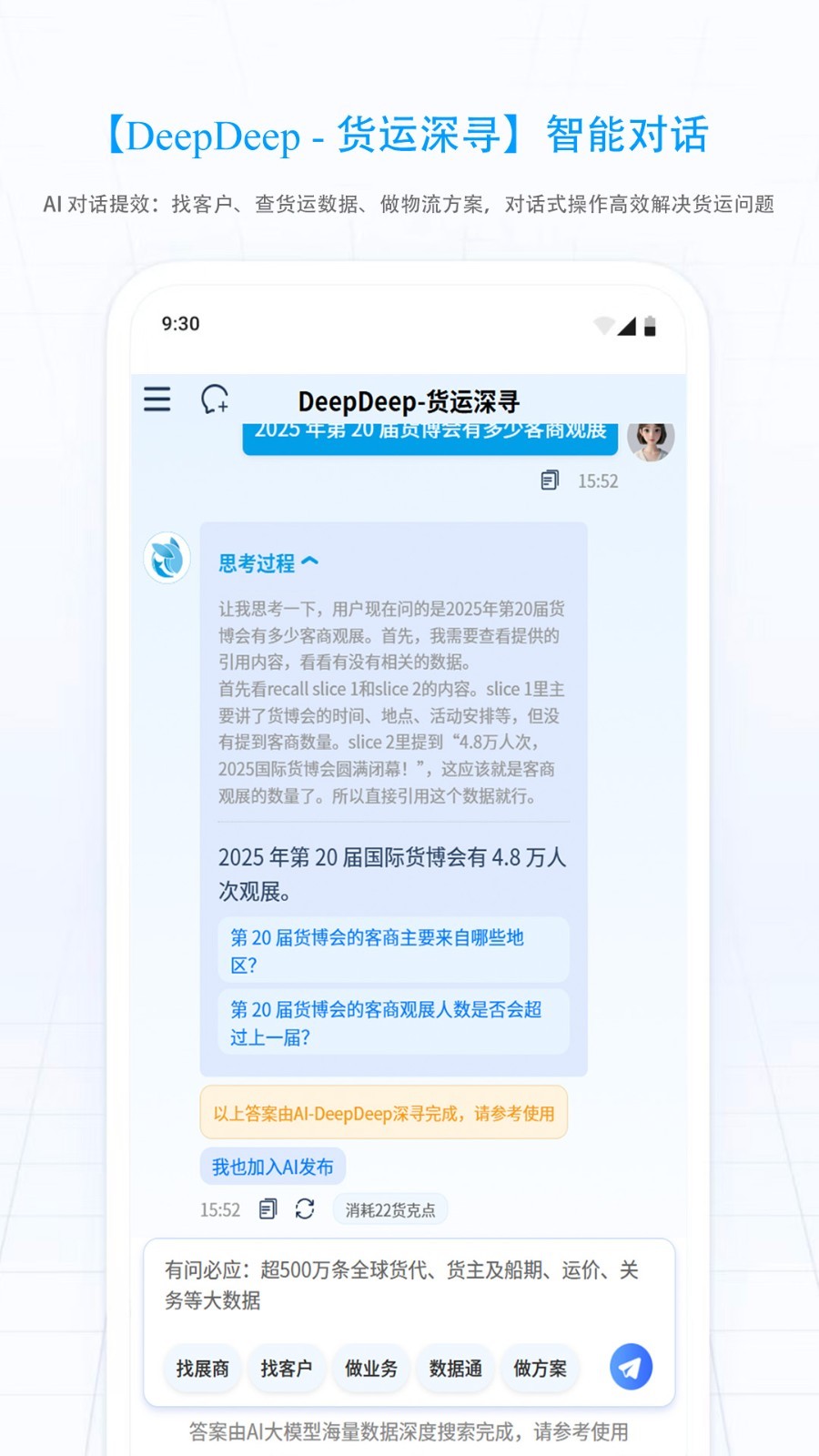Tap the user avatar photo

click(650, 440)
